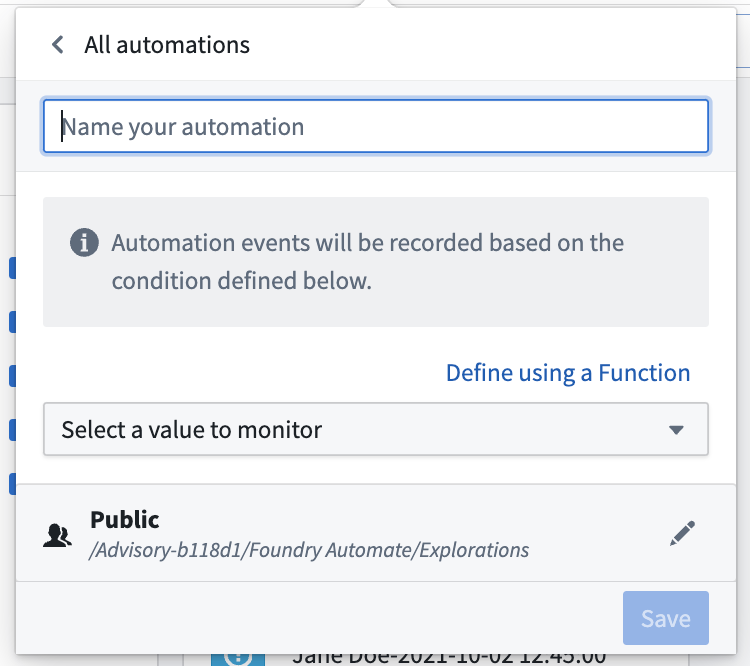Go back with the All automations chevron

tap(58, 45)
